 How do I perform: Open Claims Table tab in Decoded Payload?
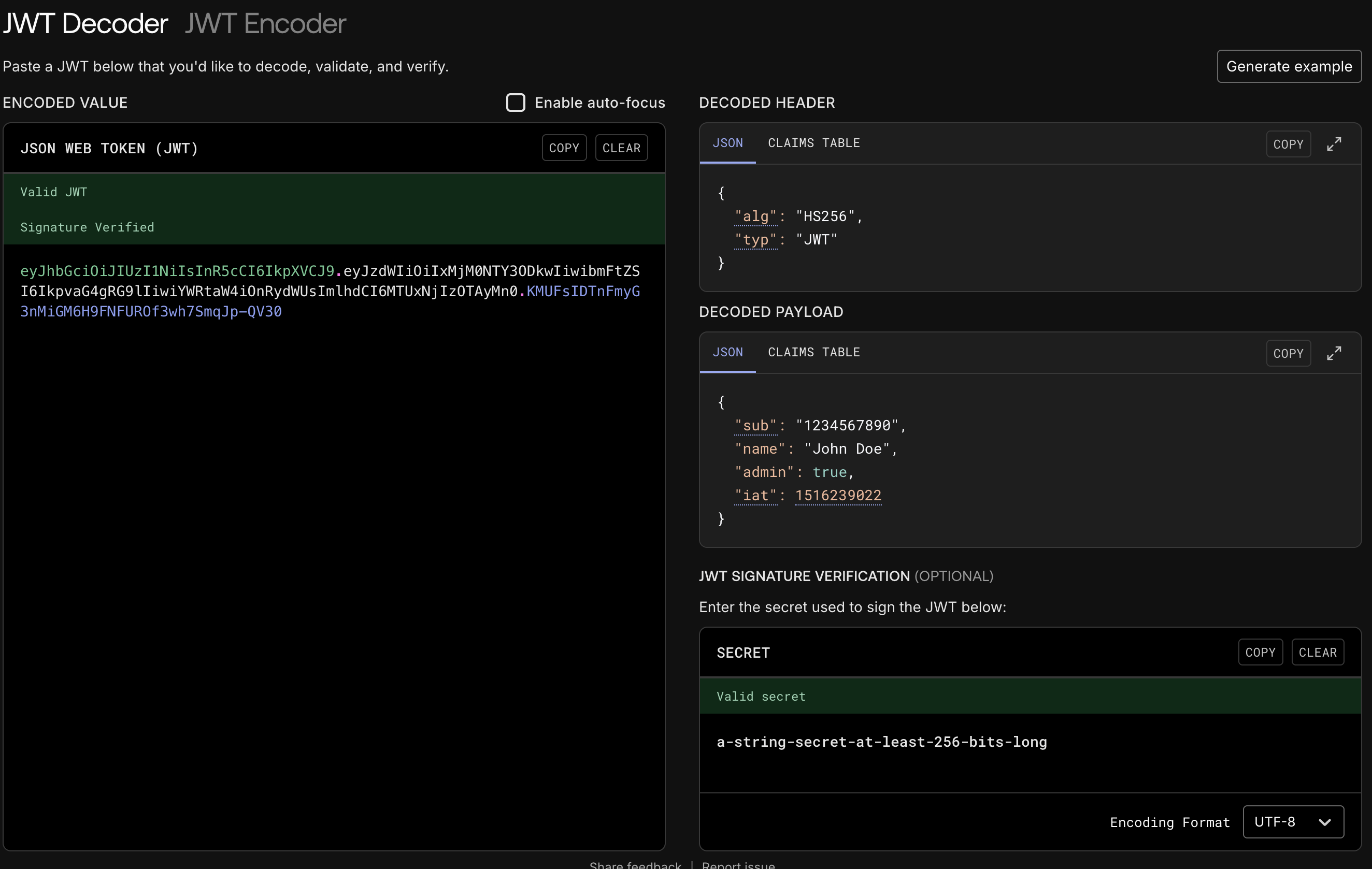point(813,352)
